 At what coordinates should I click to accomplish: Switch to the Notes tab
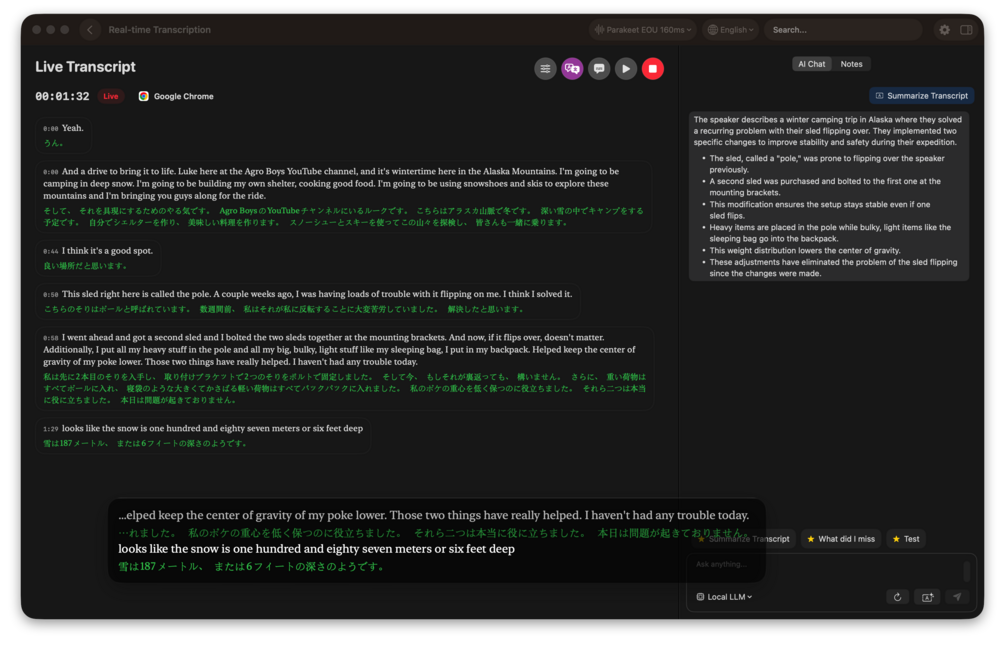[851, 64]
